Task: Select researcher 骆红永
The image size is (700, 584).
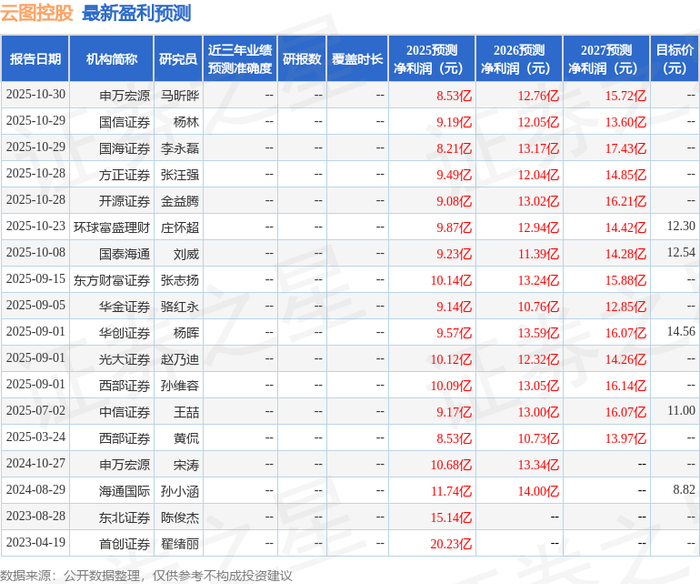Action: 179,306
